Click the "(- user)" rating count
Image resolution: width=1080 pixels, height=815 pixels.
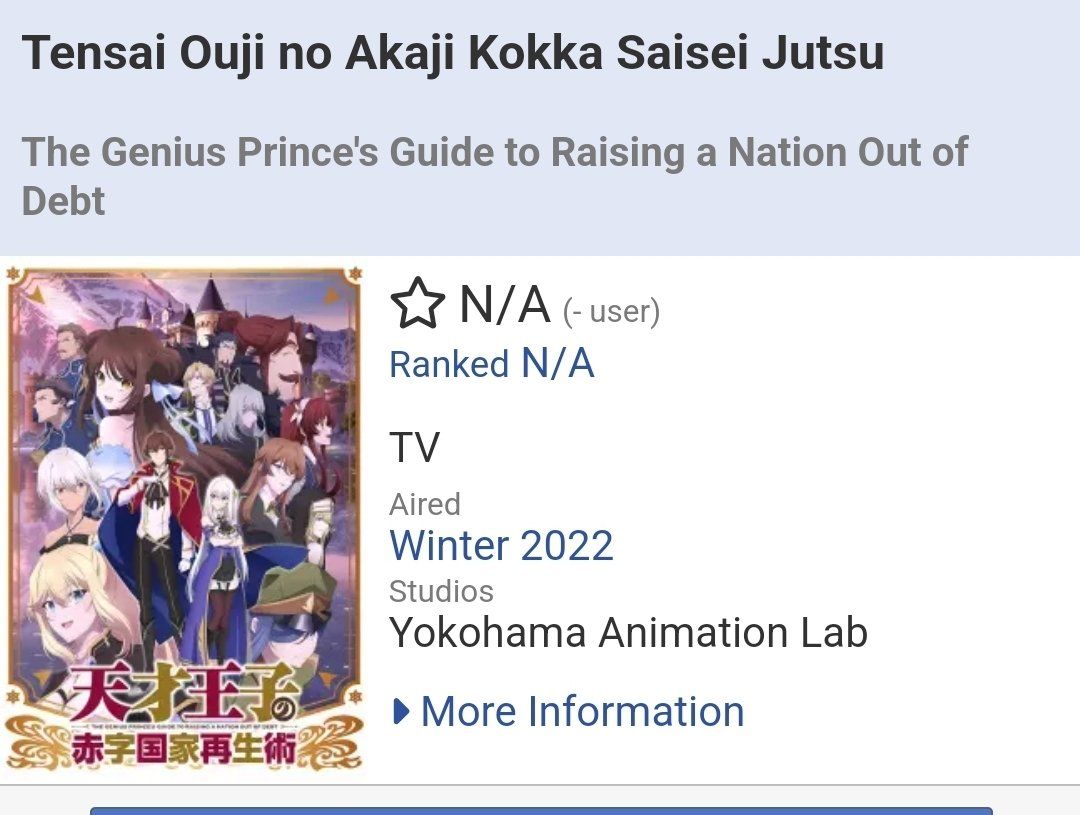[x=611, y=312]
